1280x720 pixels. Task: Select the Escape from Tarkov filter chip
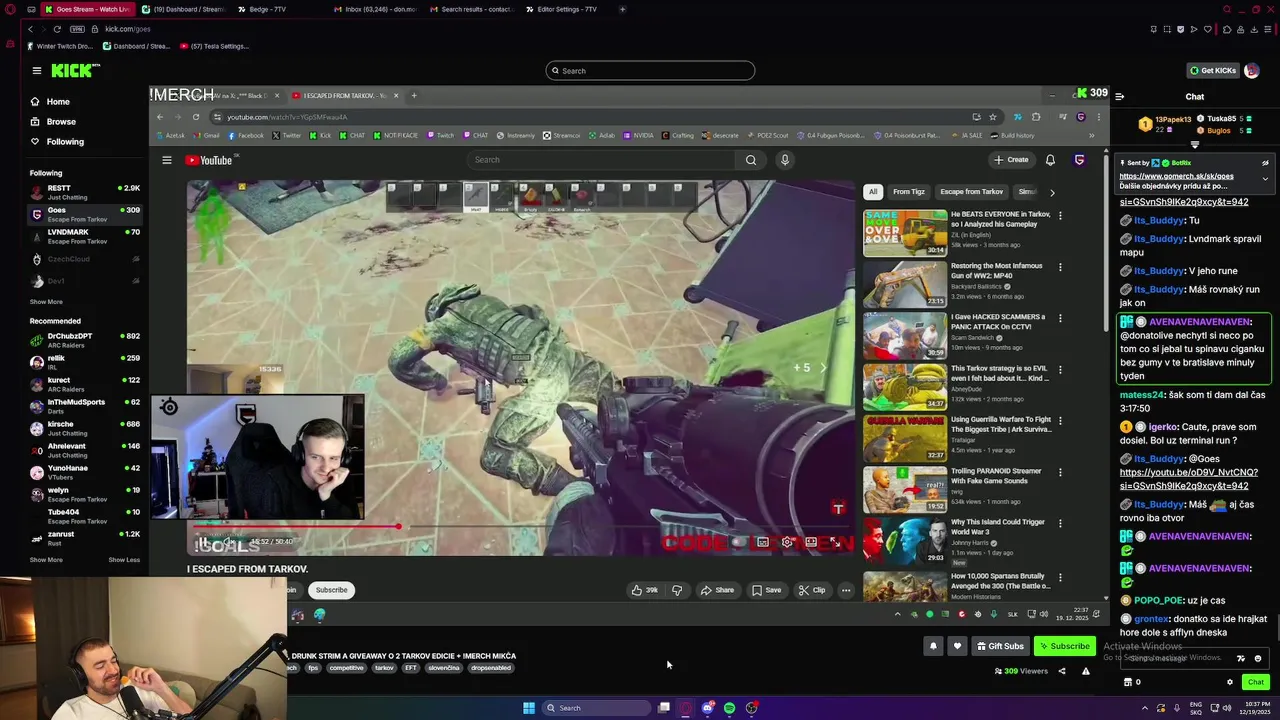click(x=971, y=192)
